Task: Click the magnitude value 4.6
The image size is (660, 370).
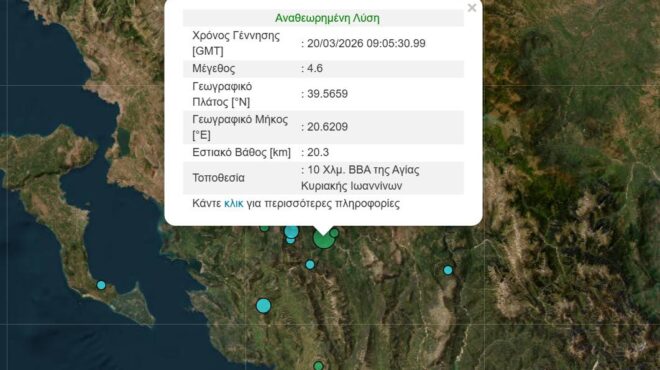Action: pyautogui.click(x=315, y=68)
